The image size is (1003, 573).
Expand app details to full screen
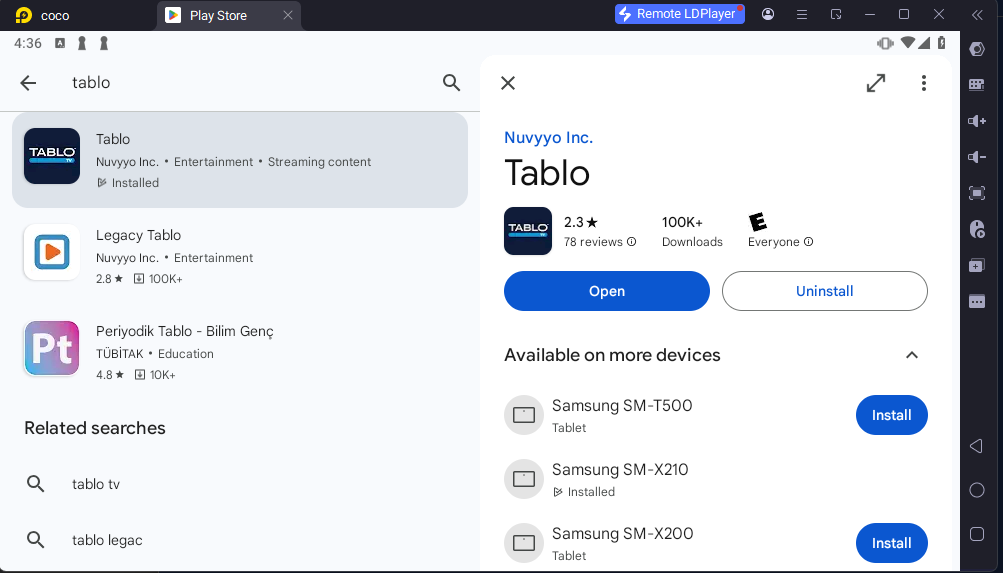876,83
